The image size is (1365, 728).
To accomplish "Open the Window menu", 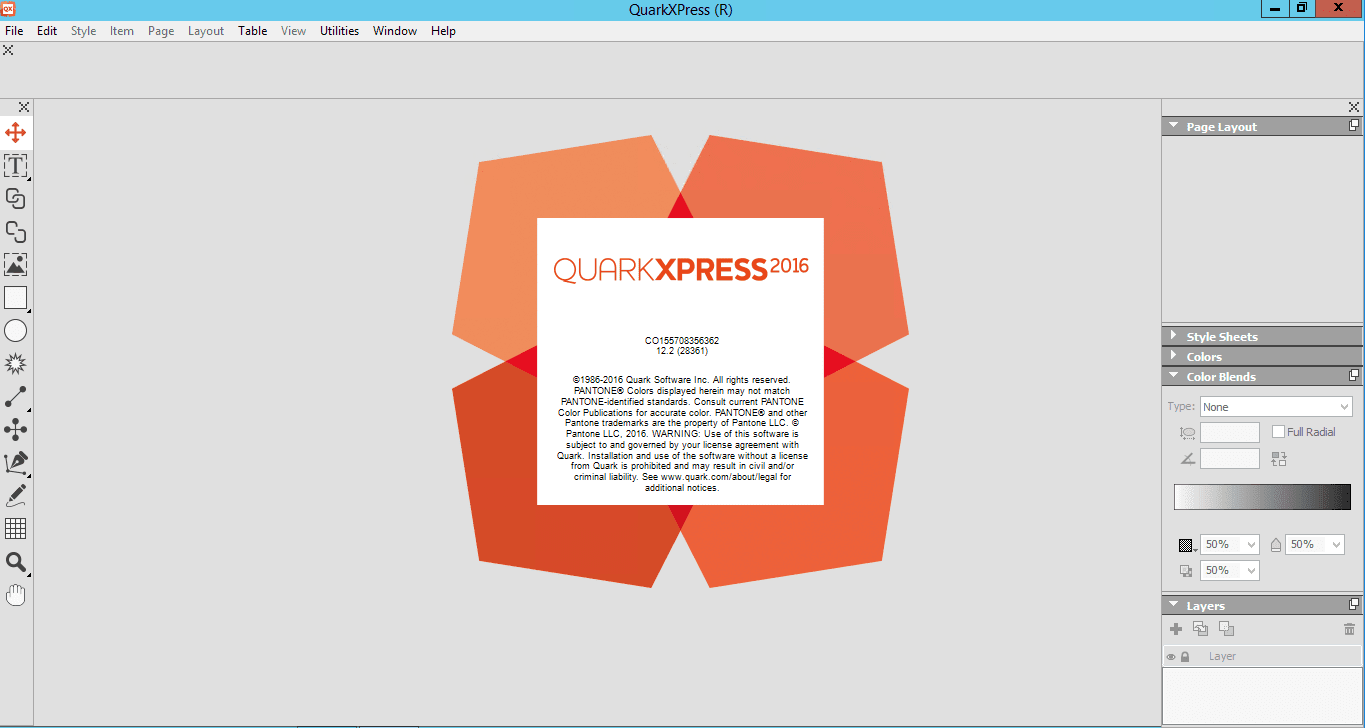I will (x=395, y=31).
